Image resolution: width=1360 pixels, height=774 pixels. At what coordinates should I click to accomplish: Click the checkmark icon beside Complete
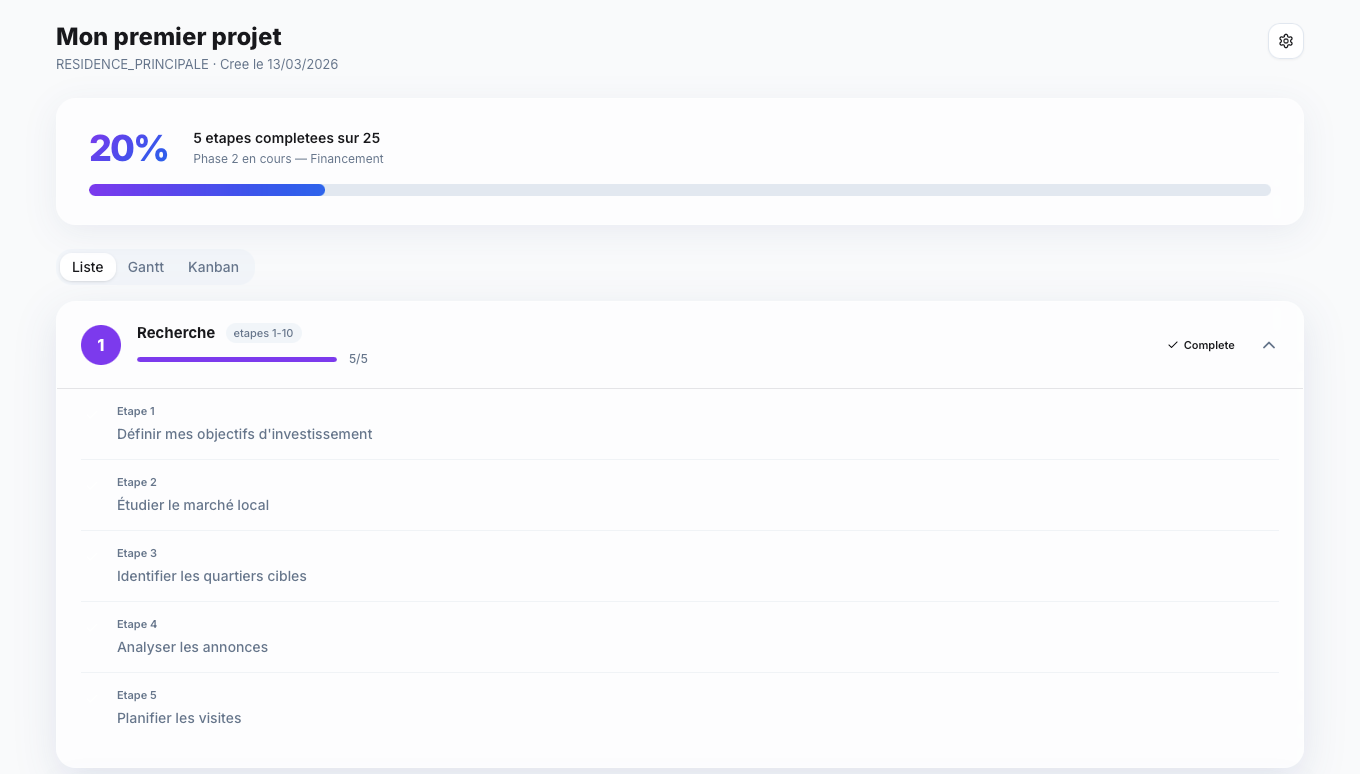click(x=1173, y=345)
